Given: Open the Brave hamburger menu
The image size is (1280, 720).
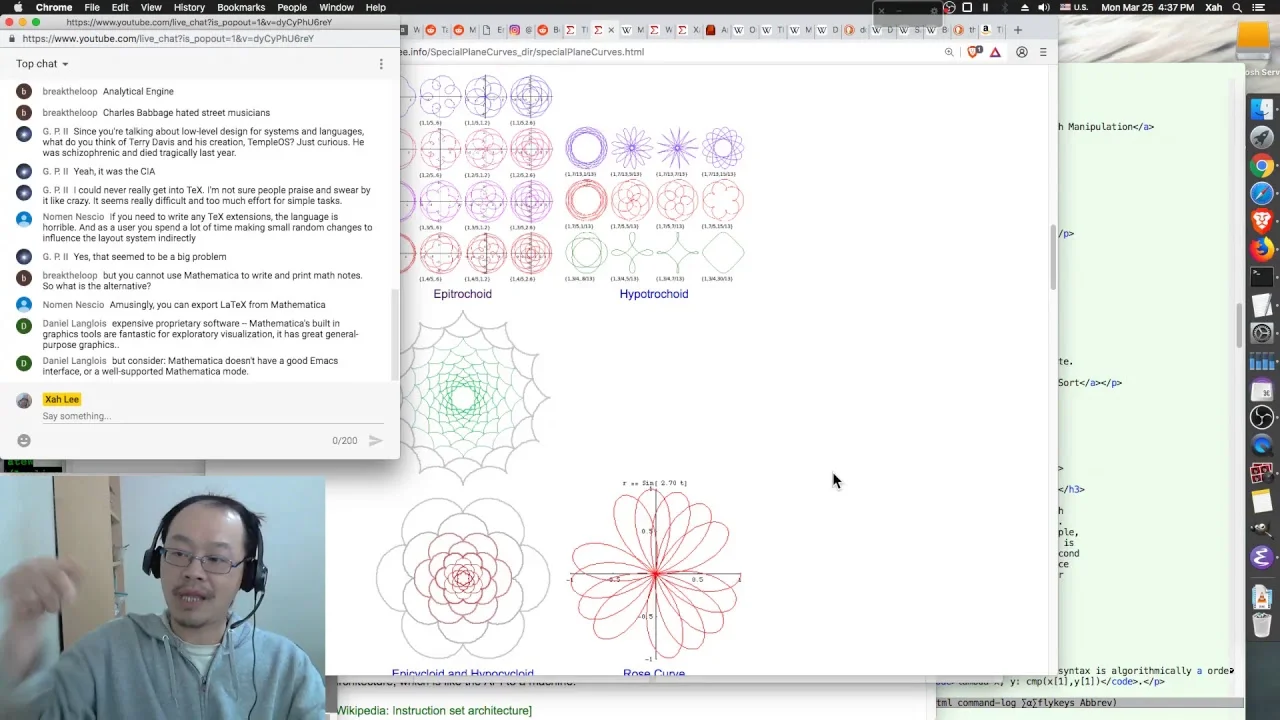Looking at the screenshot, I should pos(1043,52).
